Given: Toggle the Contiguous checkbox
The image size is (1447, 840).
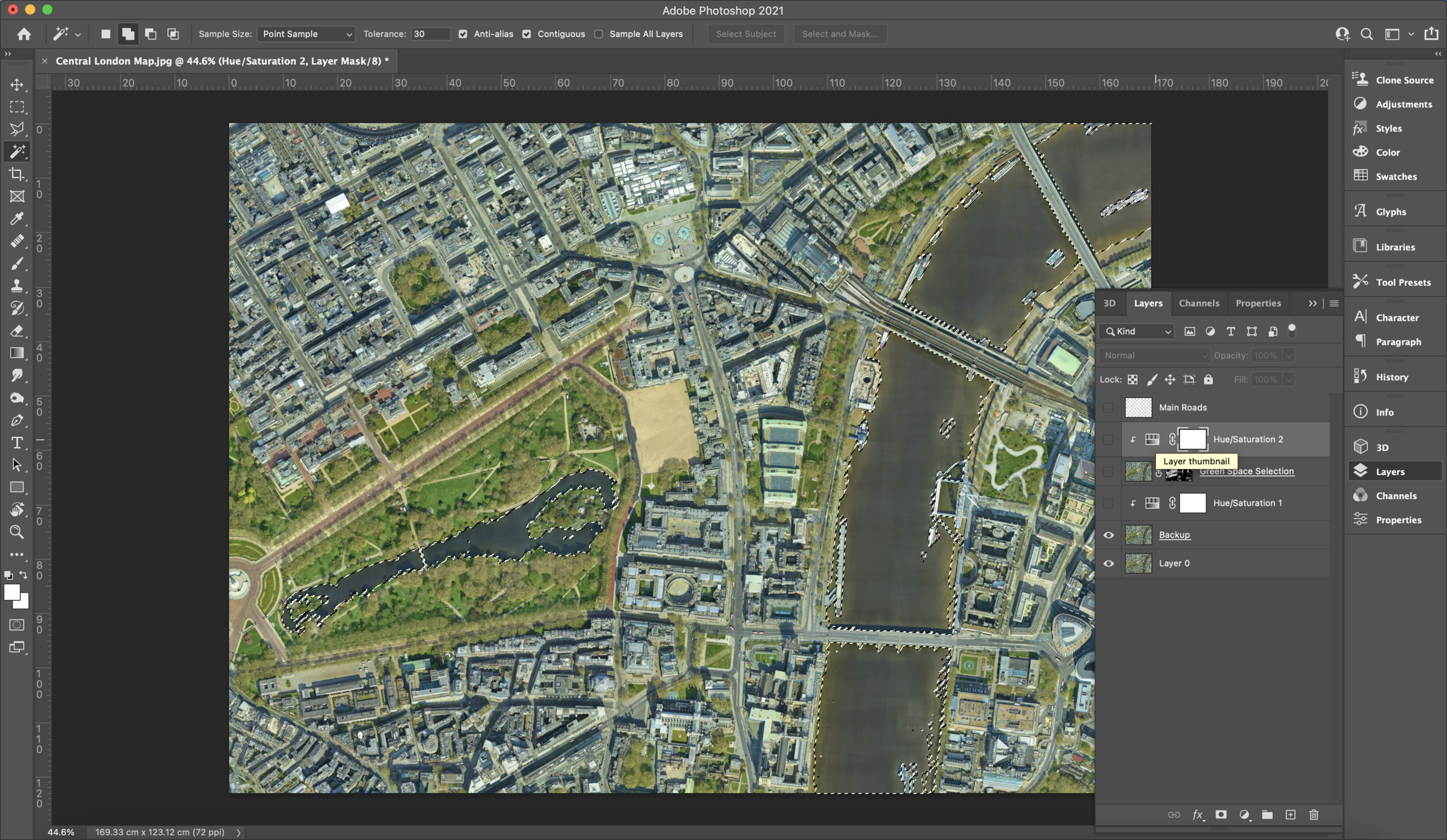Looking at the screenshot, I should click(x=526, y=34).
